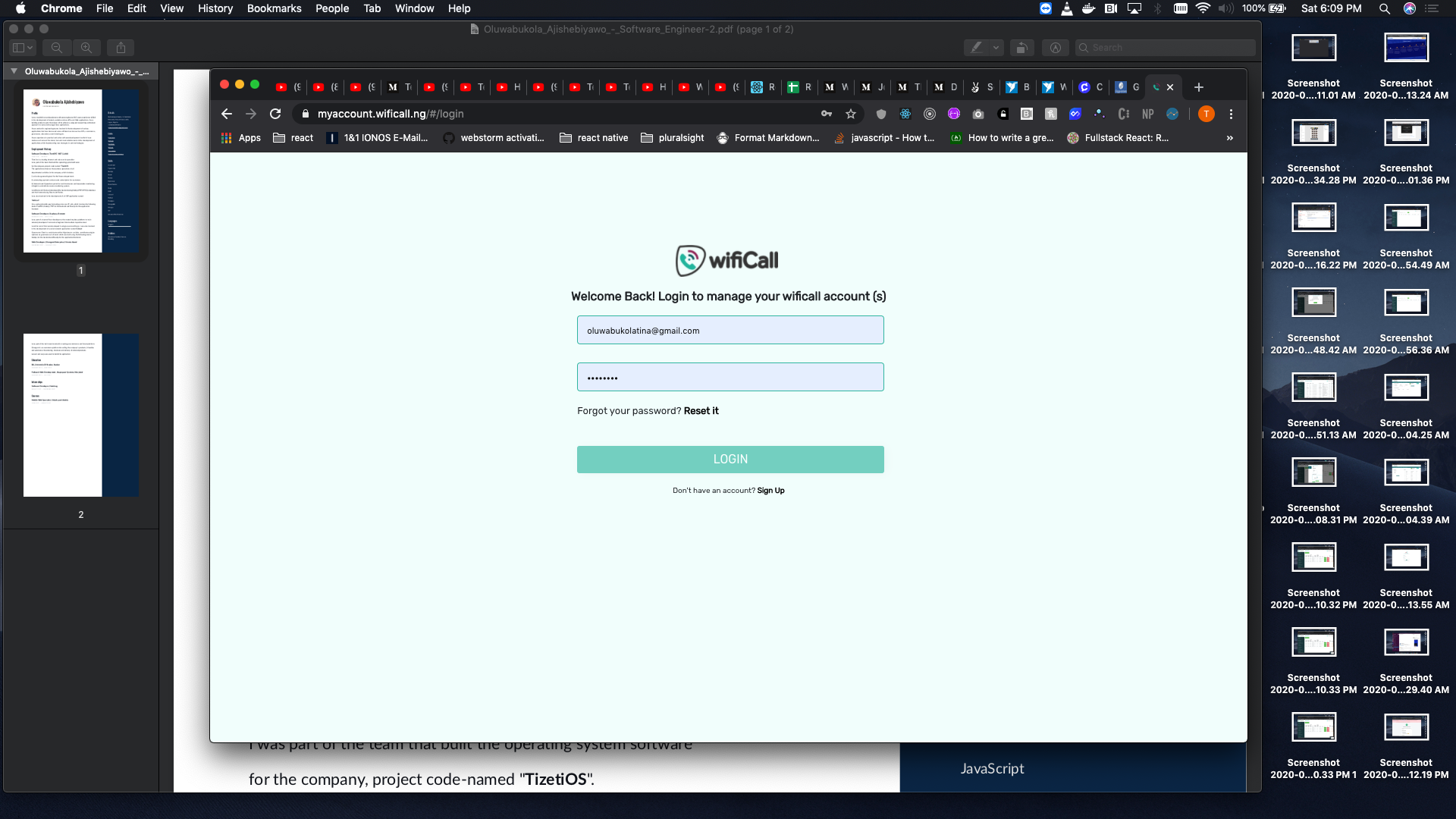Switch to the green-icon tab labeled R
Screen dimensions: 1456x819
click(x=799, y=87)
